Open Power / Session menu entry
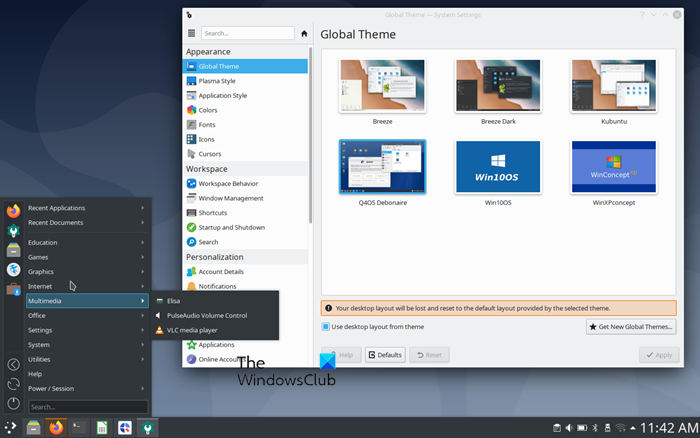Screen dimensions: 700x438 (87, 388)
